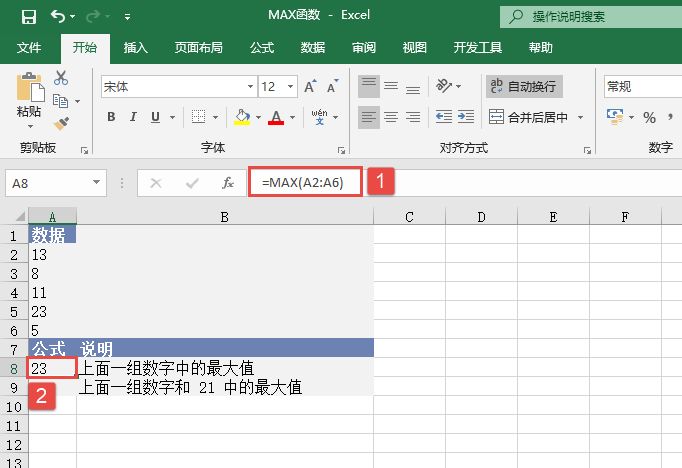
Task: Click the Increase Font Size icon
Action: 311,87
